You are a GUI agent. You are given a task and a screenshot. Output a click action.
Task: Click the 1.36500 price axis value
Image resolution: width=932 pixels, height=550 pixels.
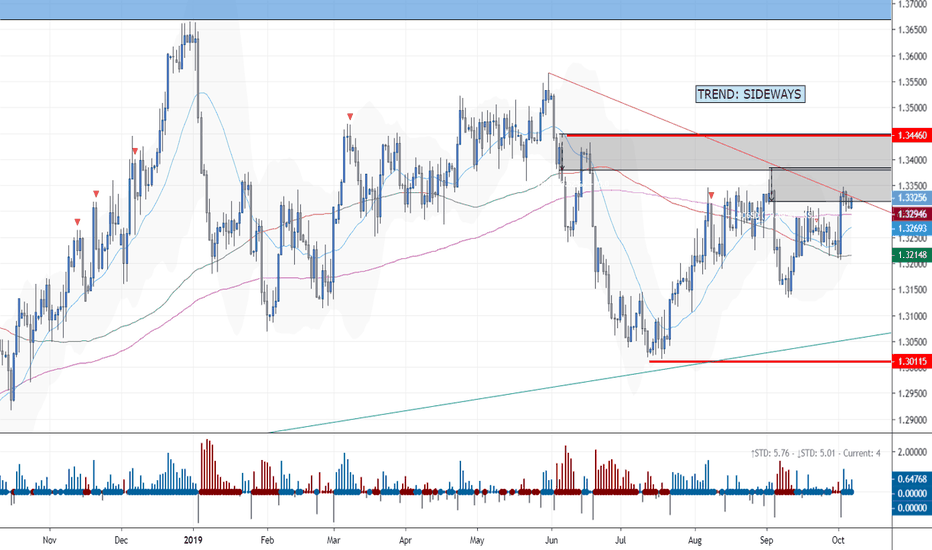click(912, 30)
